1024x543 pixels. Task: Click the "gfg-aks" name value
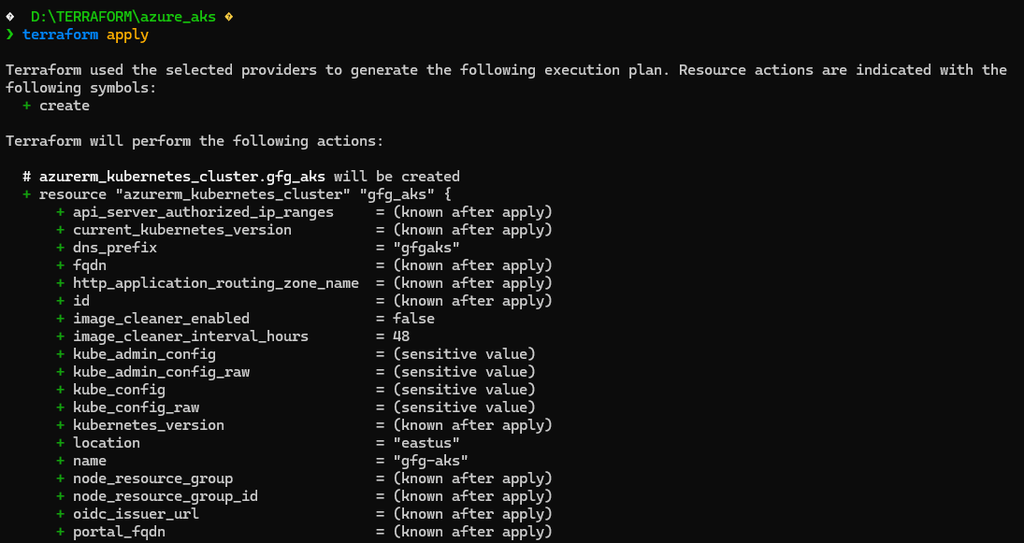coord(430,461)
